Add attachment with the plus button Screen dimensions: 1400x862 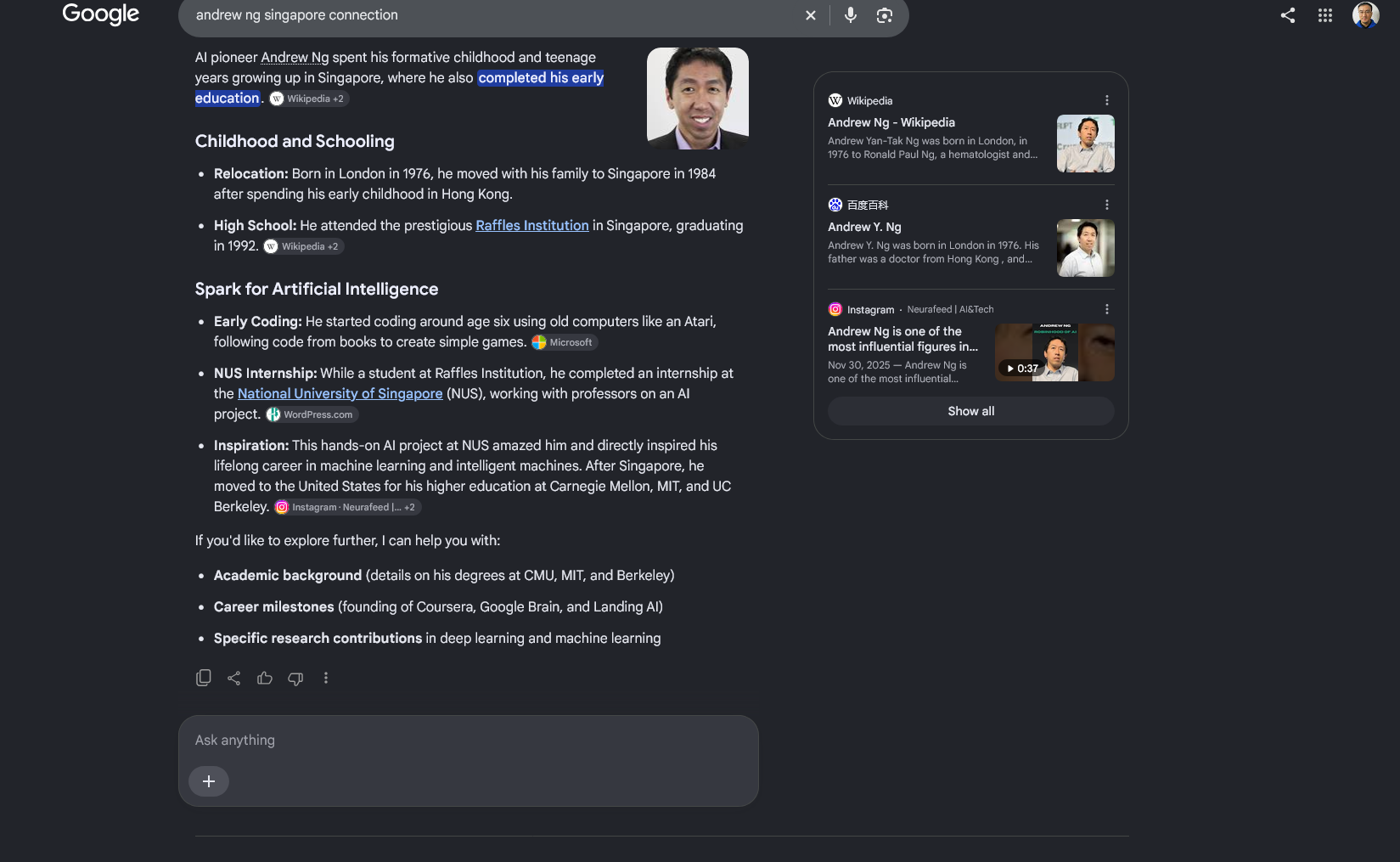[x=209, y=781]
